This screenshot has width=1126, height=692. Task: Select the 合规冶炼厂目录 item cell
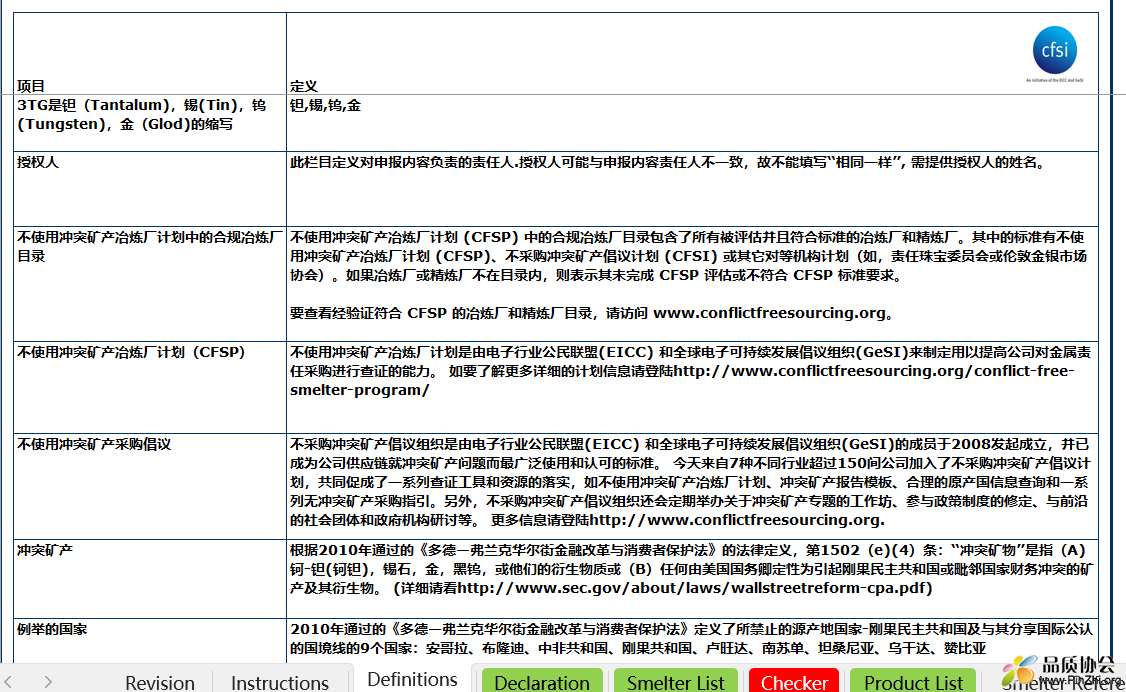click(x=149, y=284)
